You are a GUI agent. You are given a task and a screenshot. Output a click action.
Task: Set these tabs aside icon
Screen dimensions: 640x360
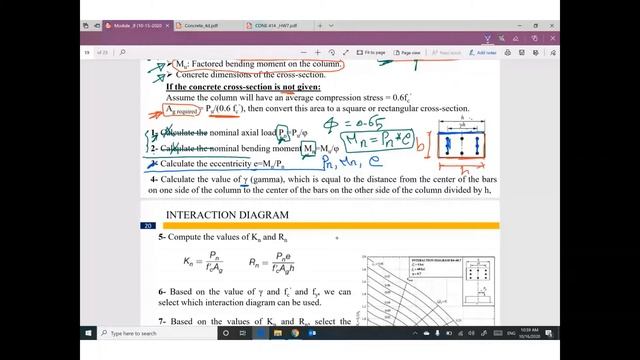(x=97, y=25)
